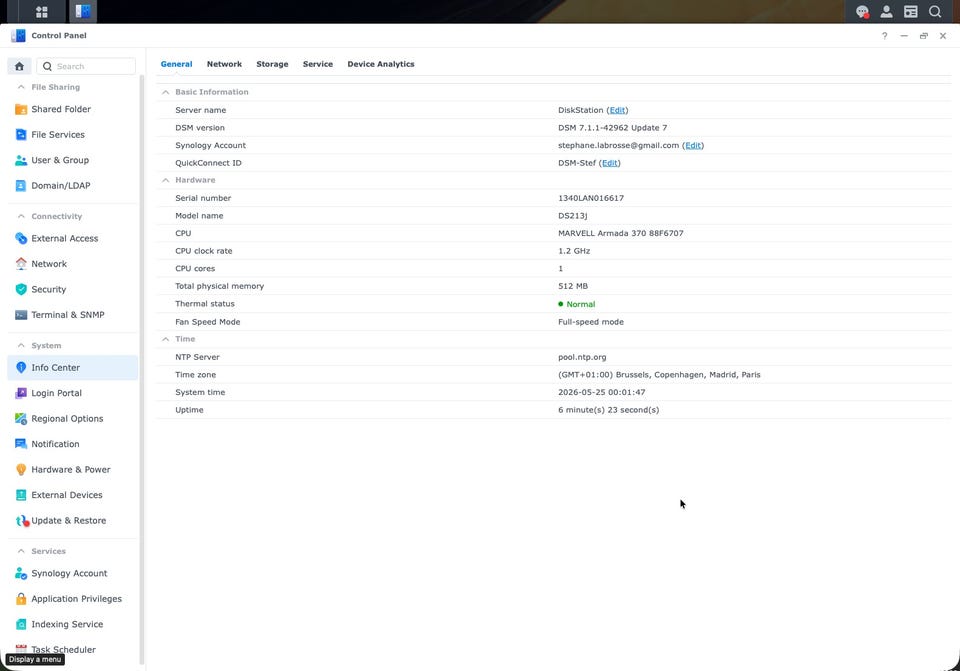
Task: Switch to the General tab
Action: (176, 64)
